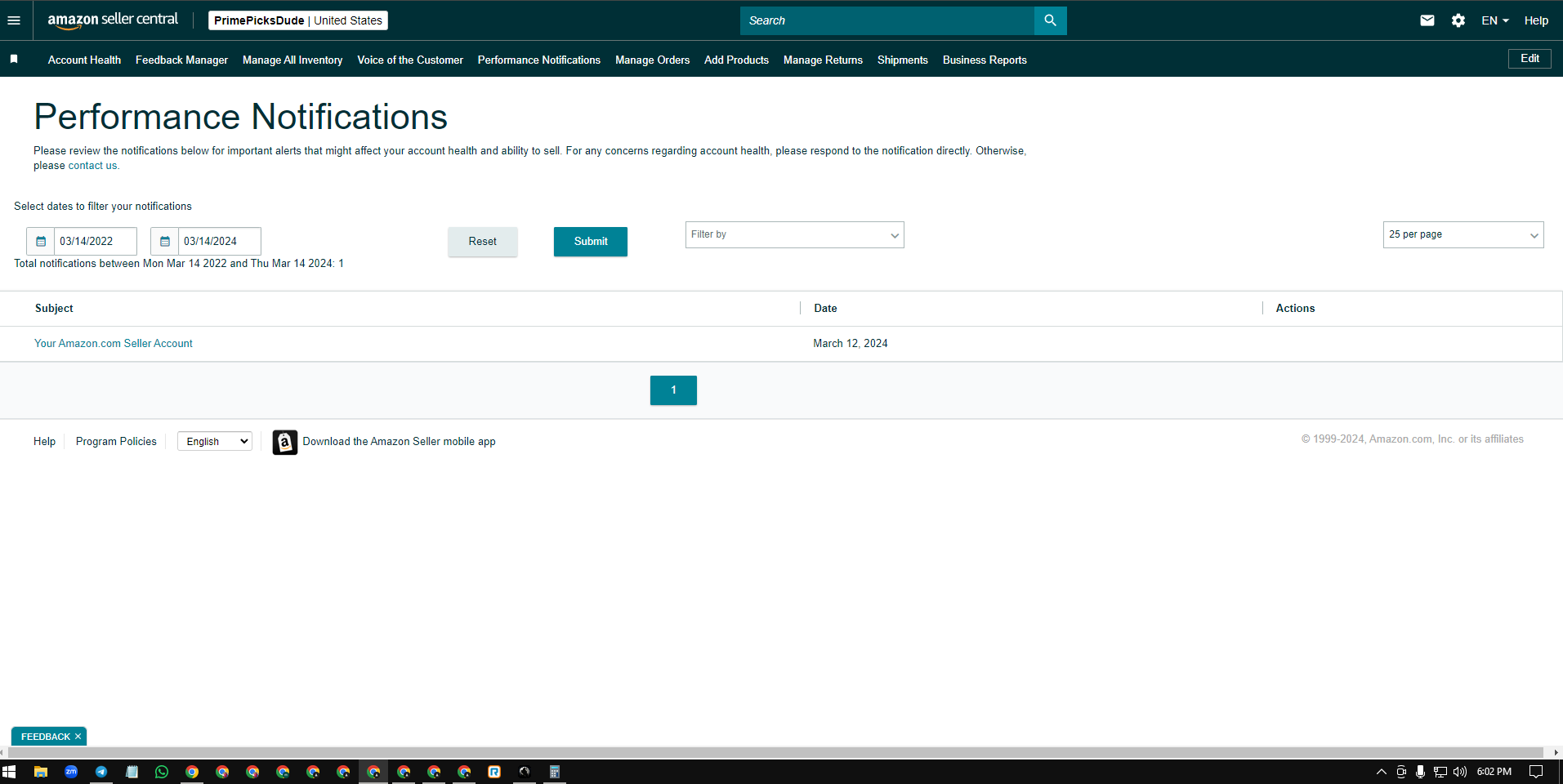Click Help in the top header
The image size is (1563, 784).
tap(1536, 20)
